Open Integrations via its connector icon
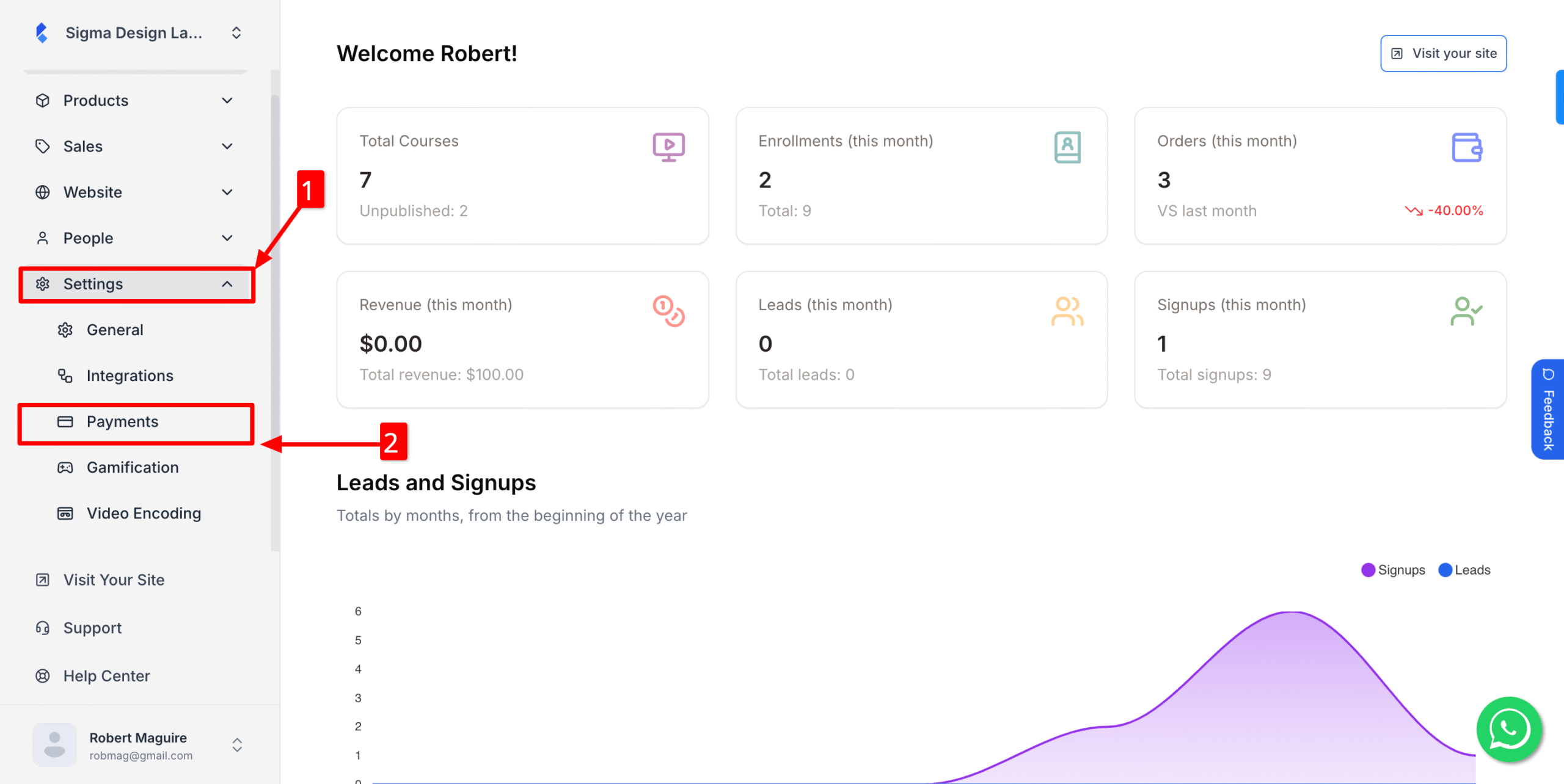This screenshot has height=784, width=1564. (x=65, y=376)
